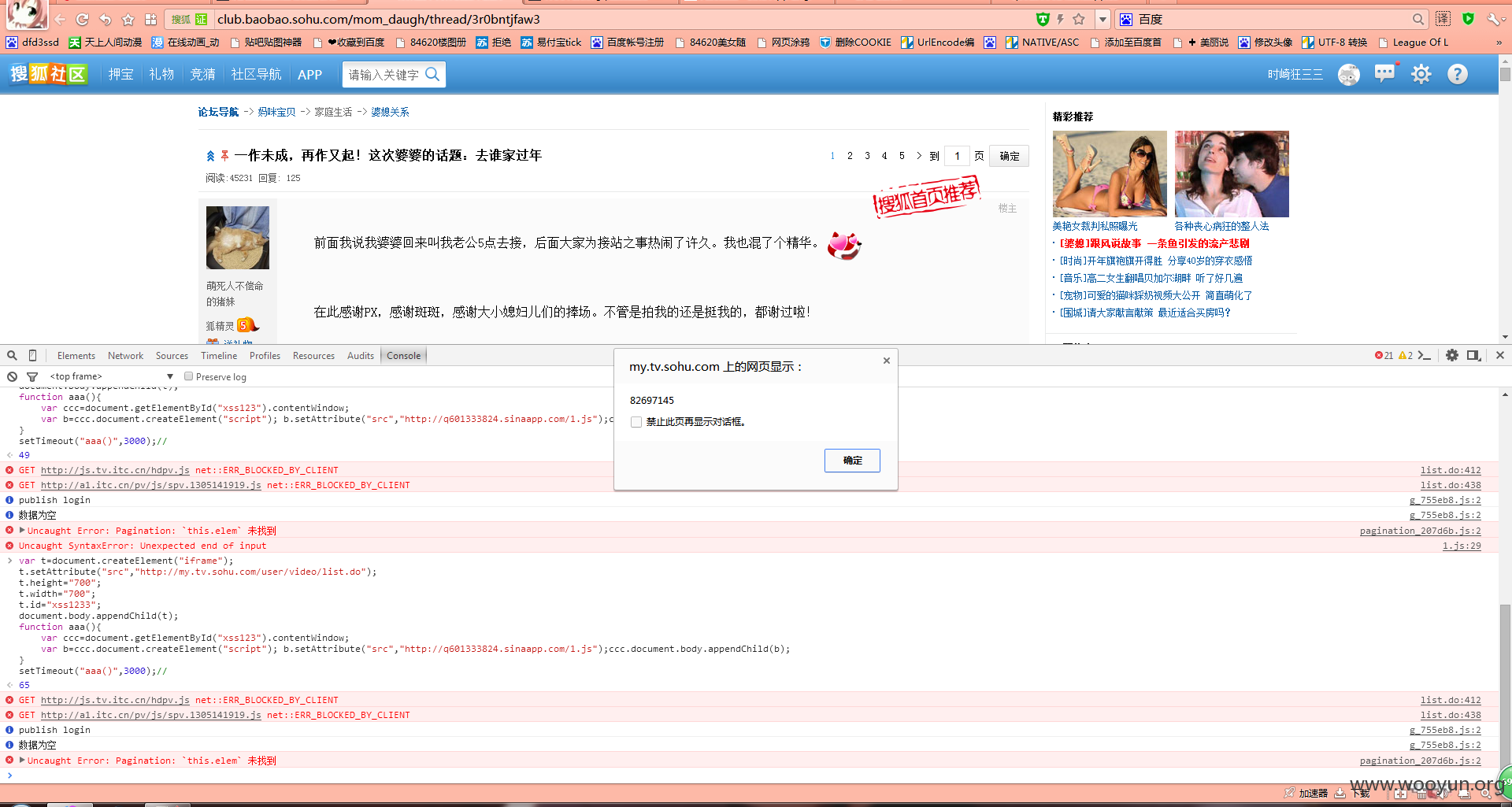Click the red error count indicator
The height and width of the screenshot is (807, 1512).
click(x=1384, y=356)
